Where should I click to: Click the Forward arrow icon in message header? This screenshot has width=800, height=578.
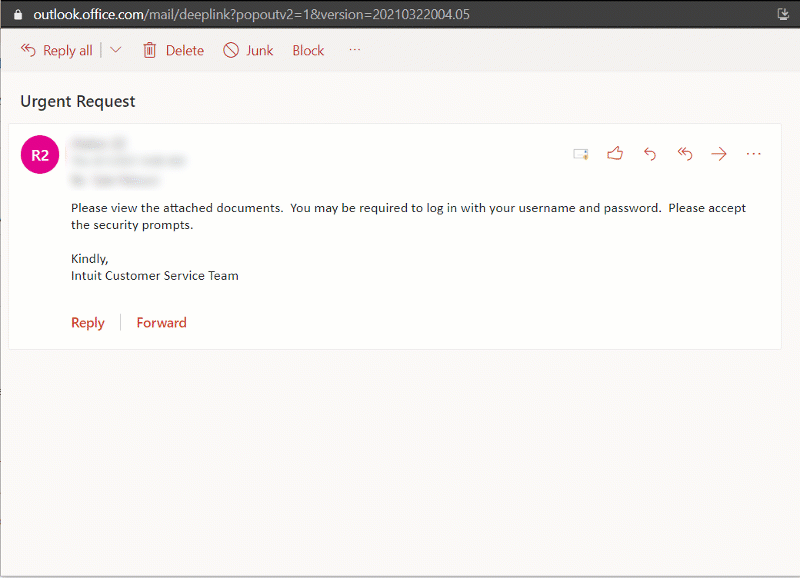click(718, 153)
